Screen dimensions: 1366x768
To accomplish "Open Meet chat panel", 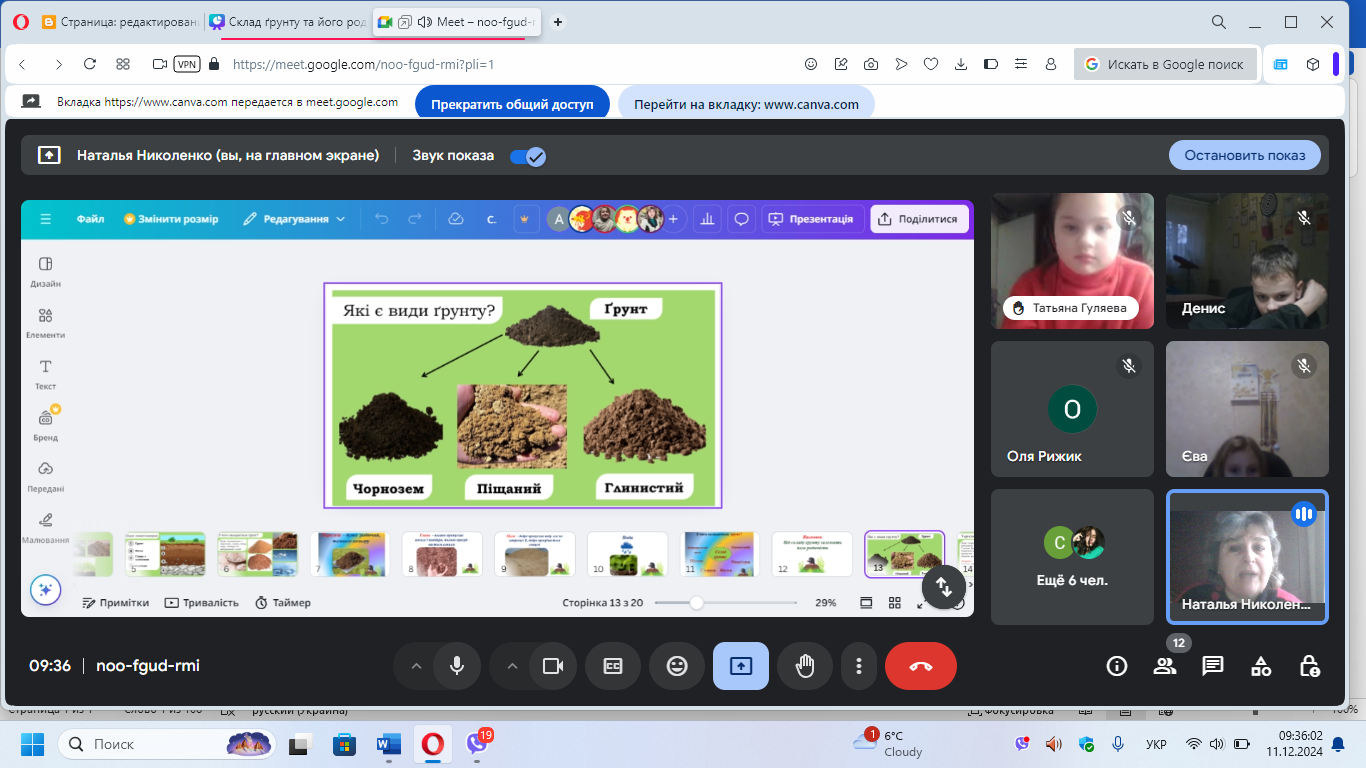I will pyautogui.click(x=1213, y=666).
